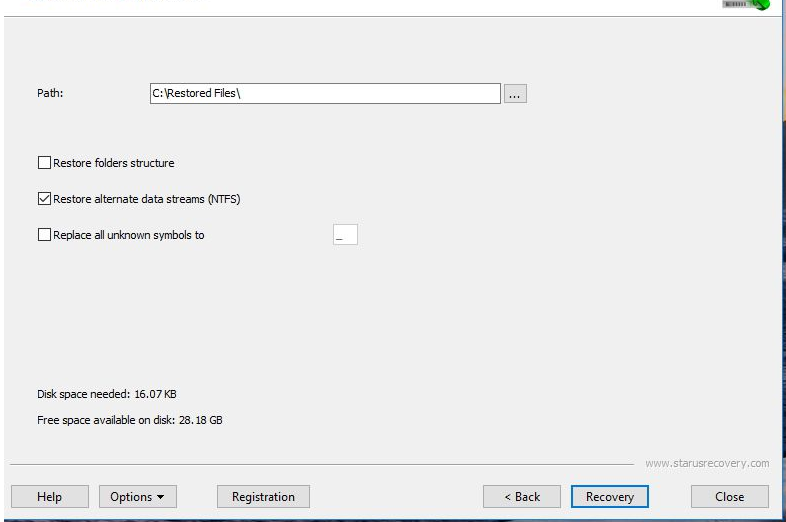Enable Restore folders structure checkbox

point(44,162)
